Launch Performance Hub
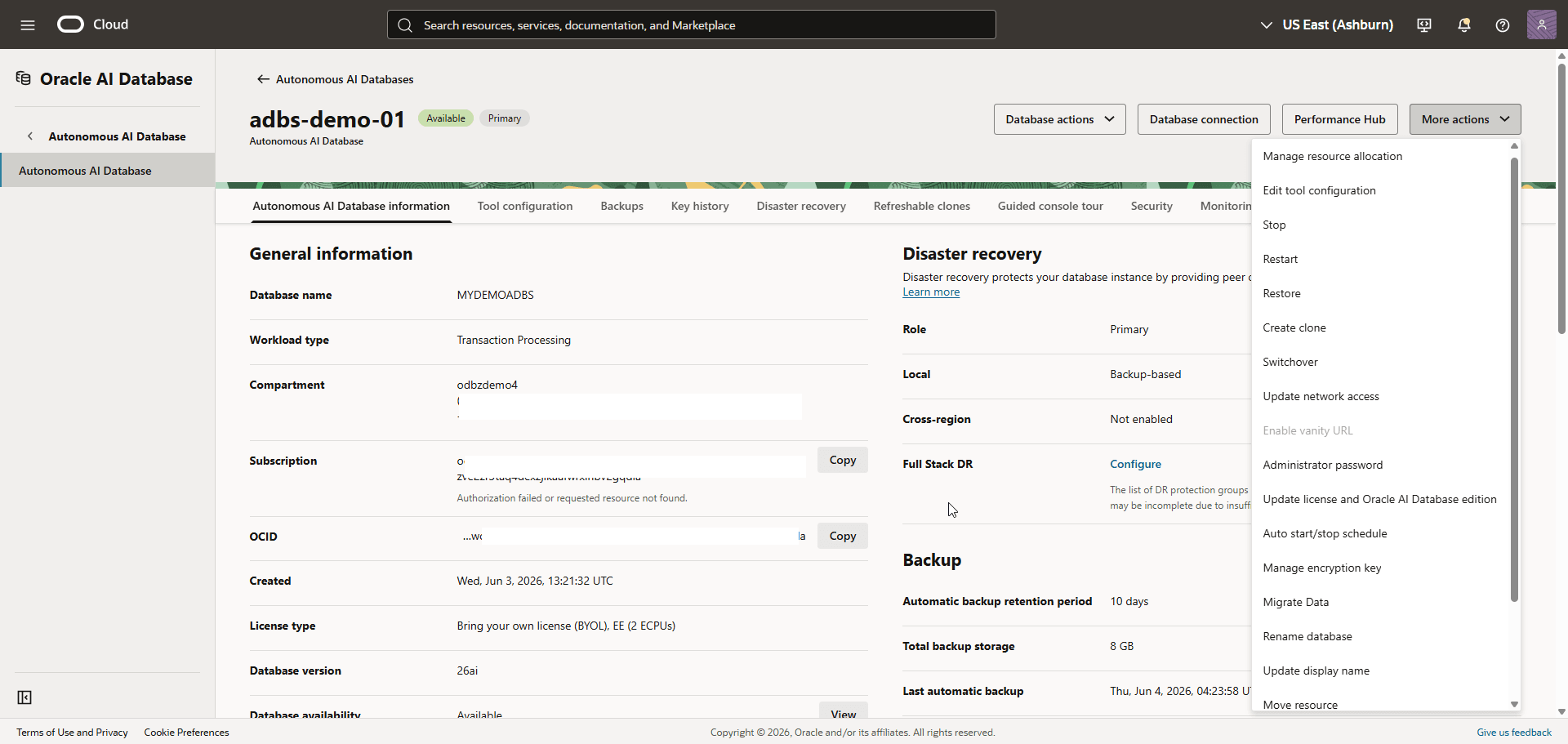Screen dimensions: 1568x744 [1340, 119]
